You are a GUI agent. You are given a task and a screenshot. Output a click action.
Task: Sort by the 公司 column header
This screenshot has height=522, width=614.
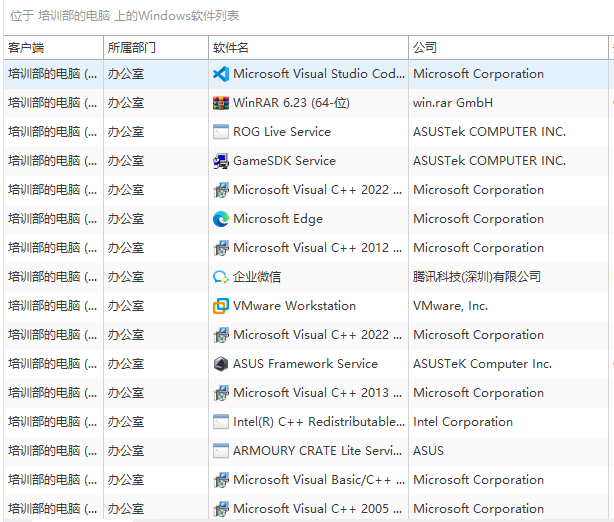pos(508,48)
